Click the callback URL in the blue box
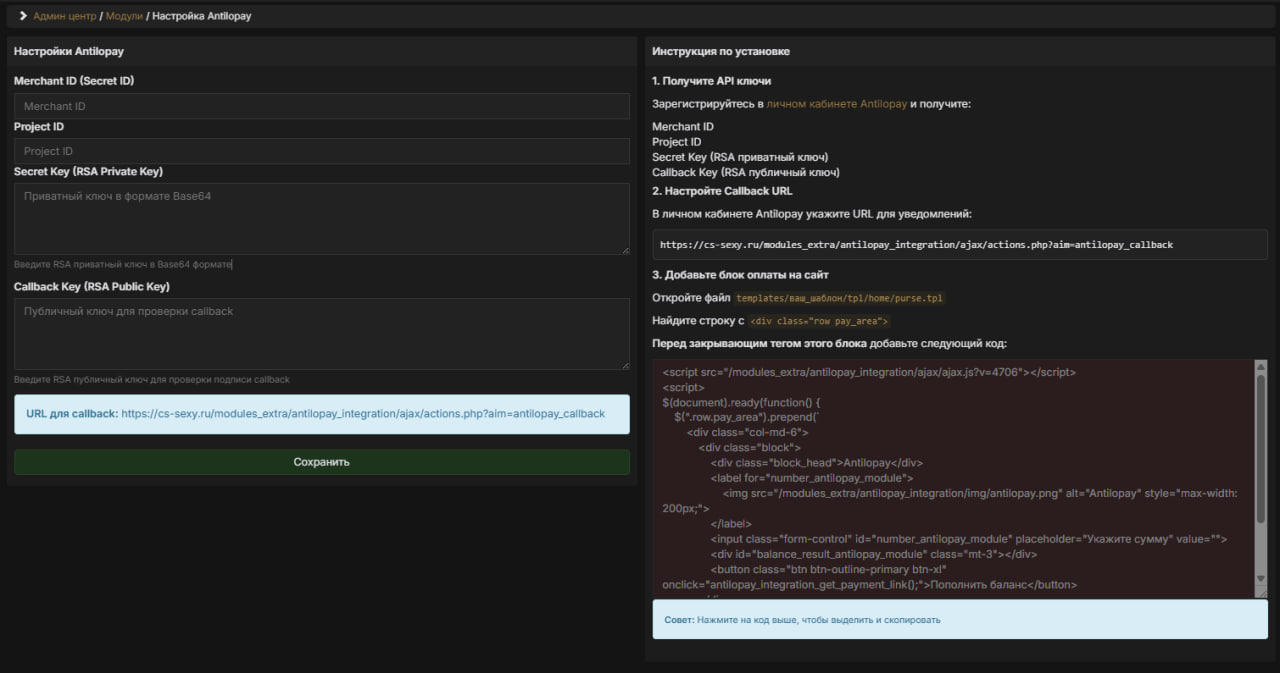Screen dimensions: 1280x673 tap(363, 413)
